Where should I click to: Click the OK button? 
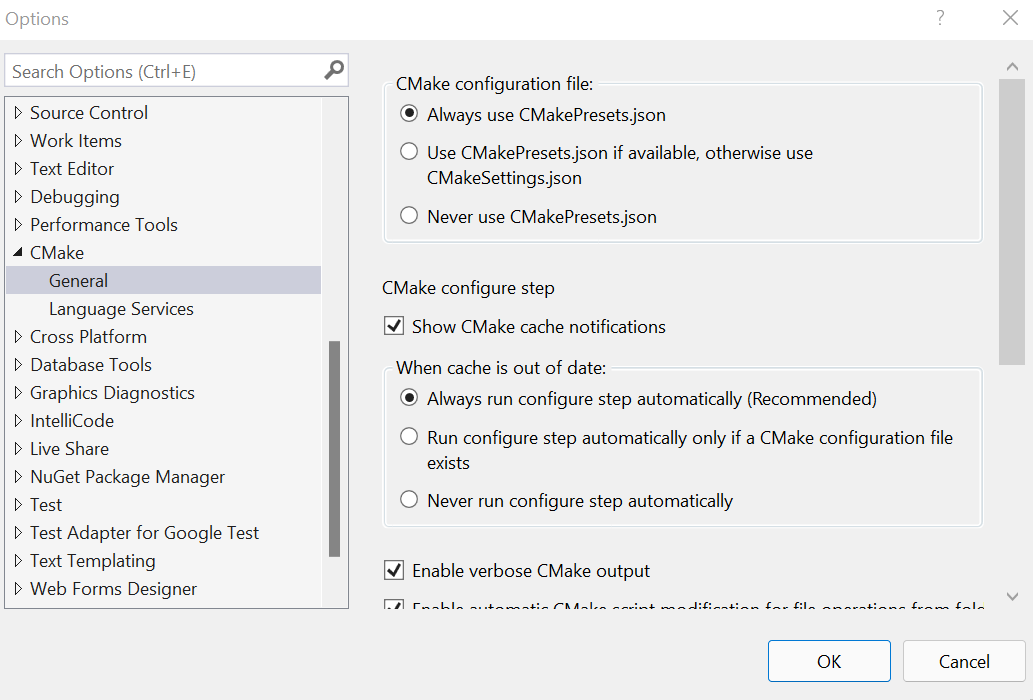[x=828, y=661]
